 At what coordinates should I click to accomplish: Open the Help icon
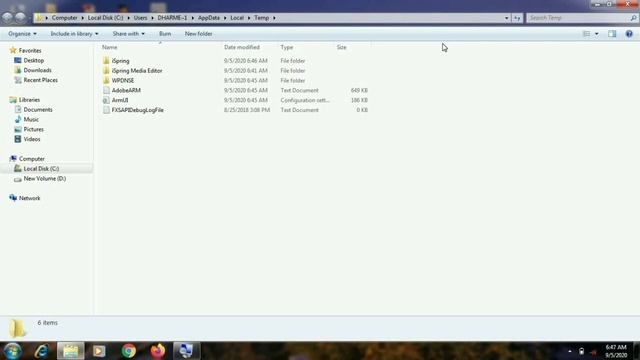coord(629,34)
